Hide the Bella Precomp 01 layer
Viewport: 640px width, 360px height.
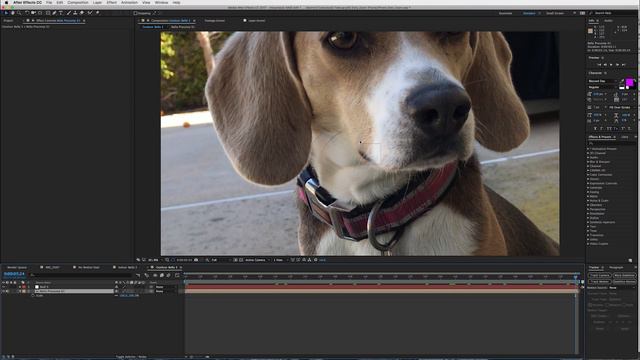(4, 291)
